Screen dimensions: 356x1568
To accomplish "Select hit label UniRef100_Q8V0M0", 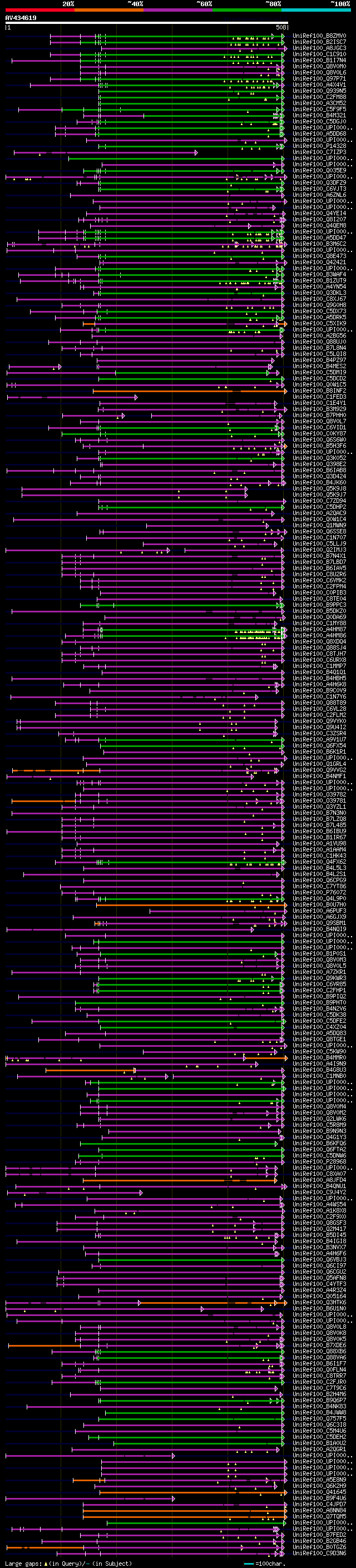I will (x=319, y=66).
